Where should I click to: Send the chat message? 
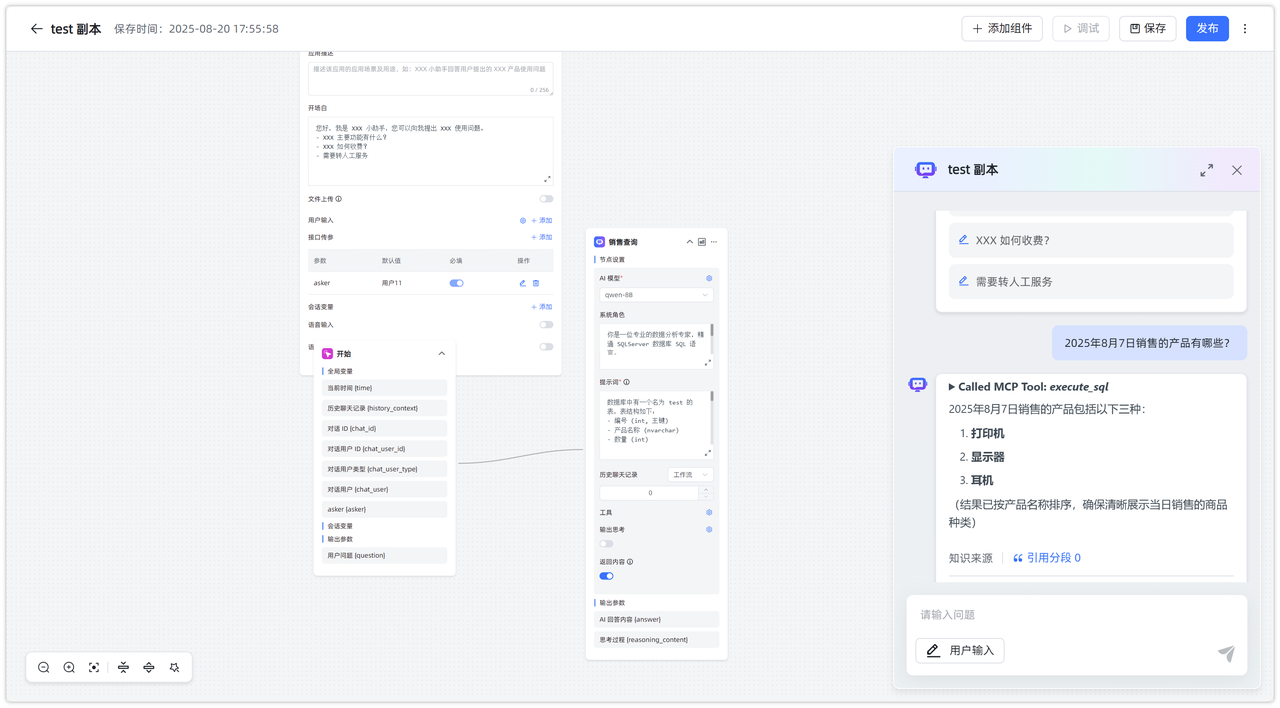pyautogui.click(x=1225, y=653)
